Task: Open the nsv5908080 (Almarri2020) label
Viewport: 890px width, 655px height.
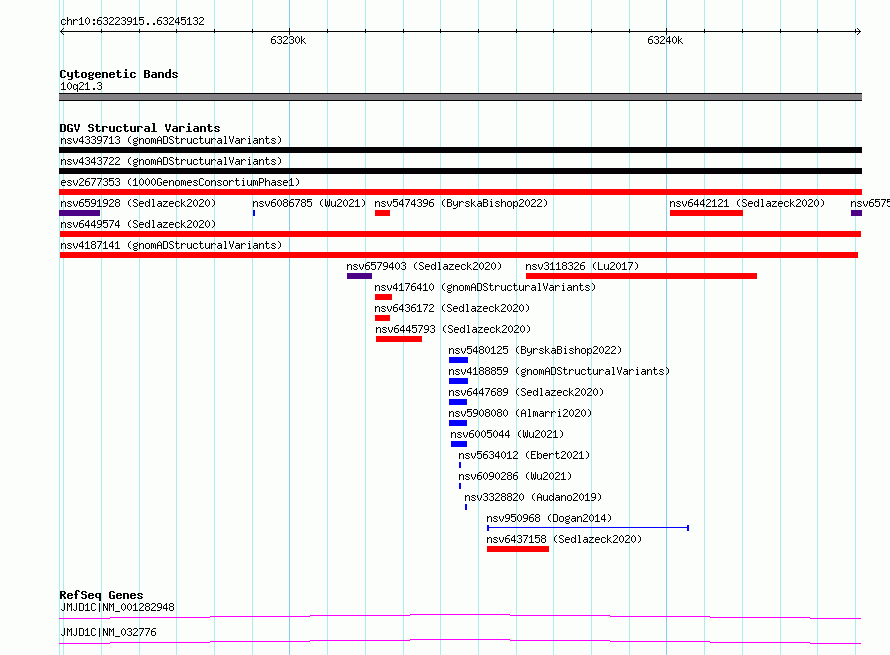Action: 520,413
